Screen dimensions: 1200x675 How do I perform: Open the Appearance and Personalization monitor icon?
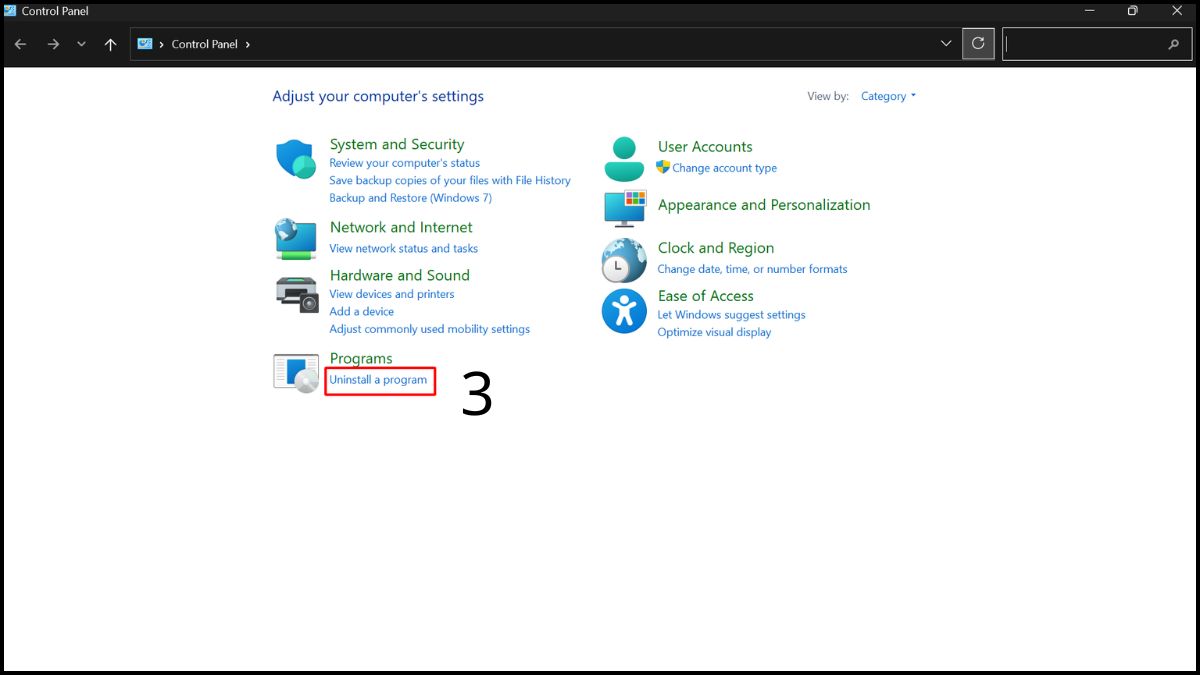click(x=625, y=208)
